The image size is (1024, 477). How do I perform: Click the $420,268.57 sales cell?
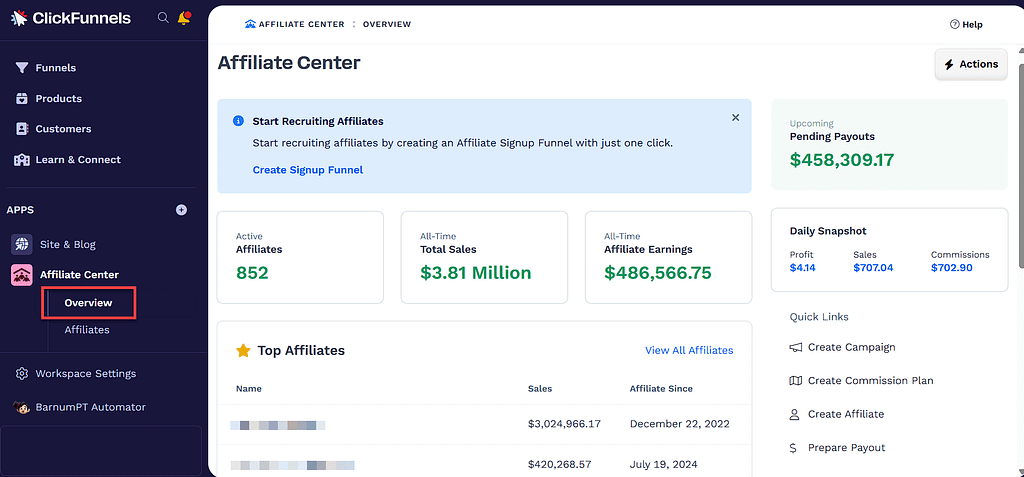(560, 465)
